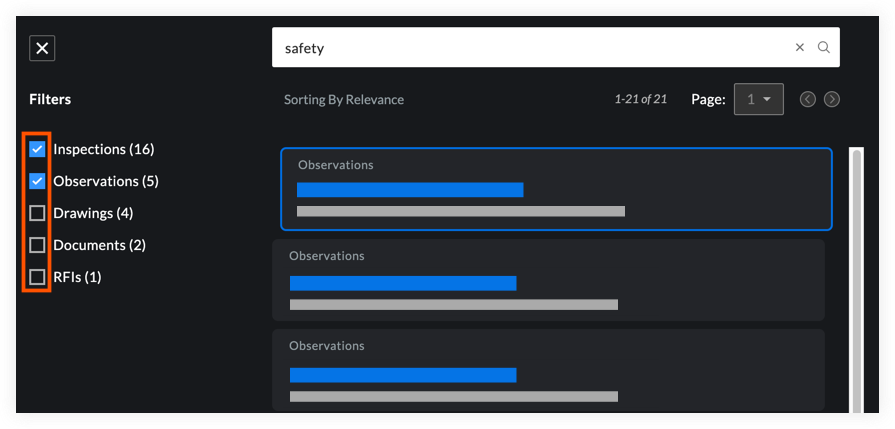Select the second Observations result card
This screenshot has height=429, width=895.
click(x=700, y=278)
